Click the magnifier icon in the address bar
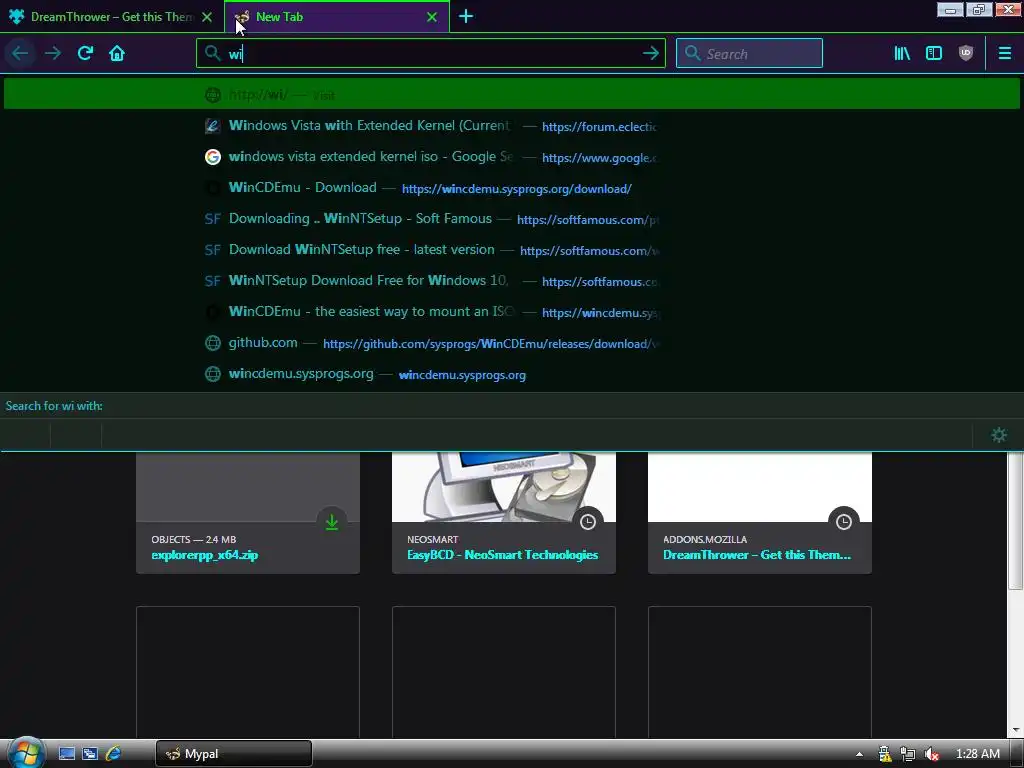1024x768 pixels. (213, 54)
